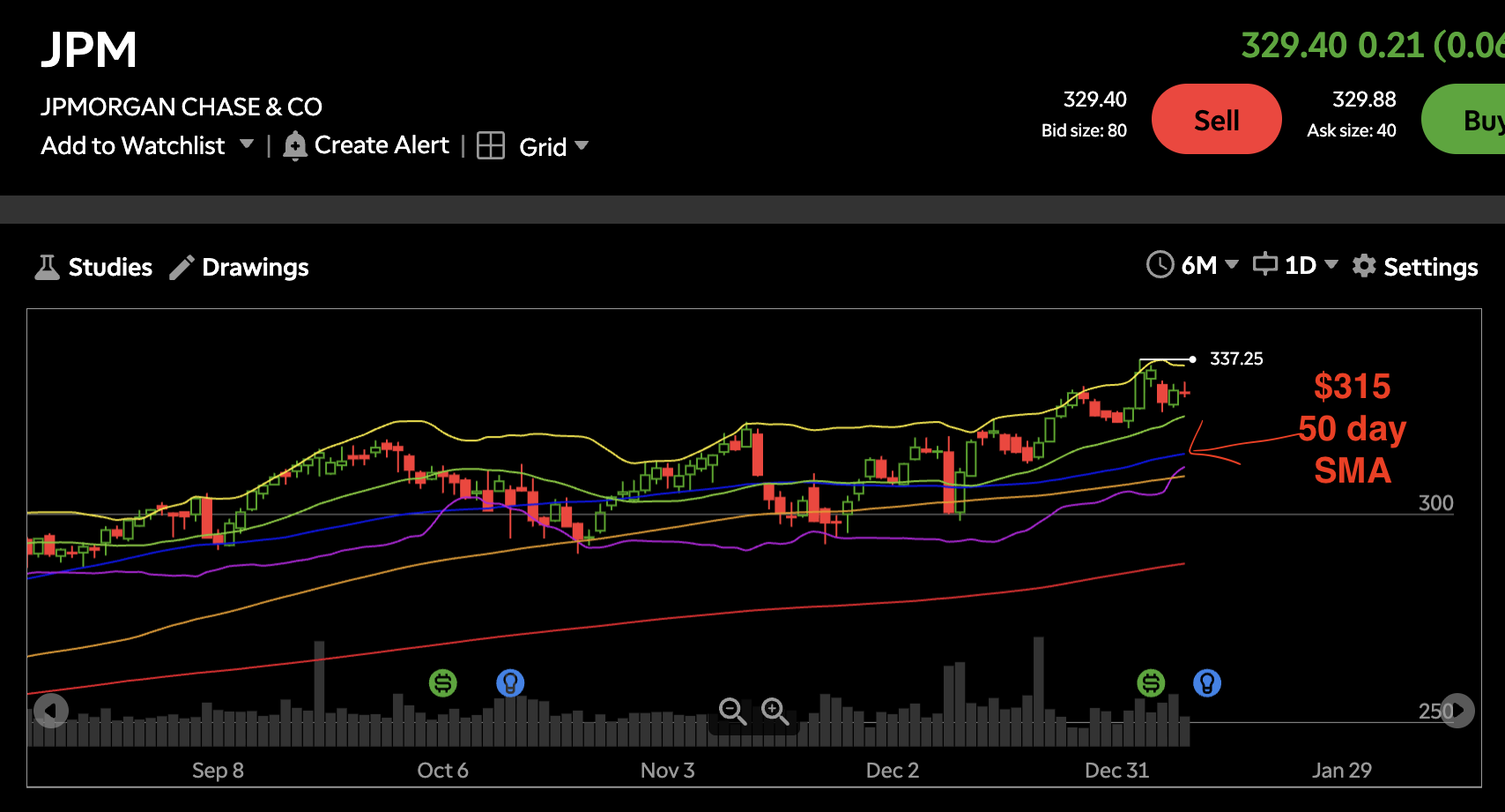Open the Studies flask icon
Screen dimensions: 1505x812
click(47, 267)
